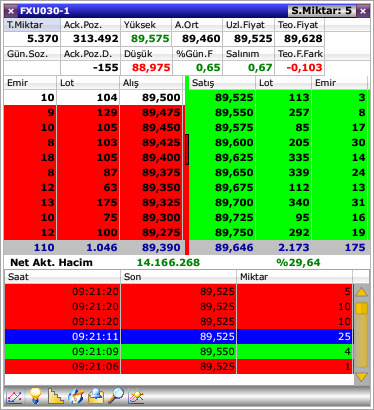
Task: Click the small x icon left of FXU030-1
Action: (11, 11)
